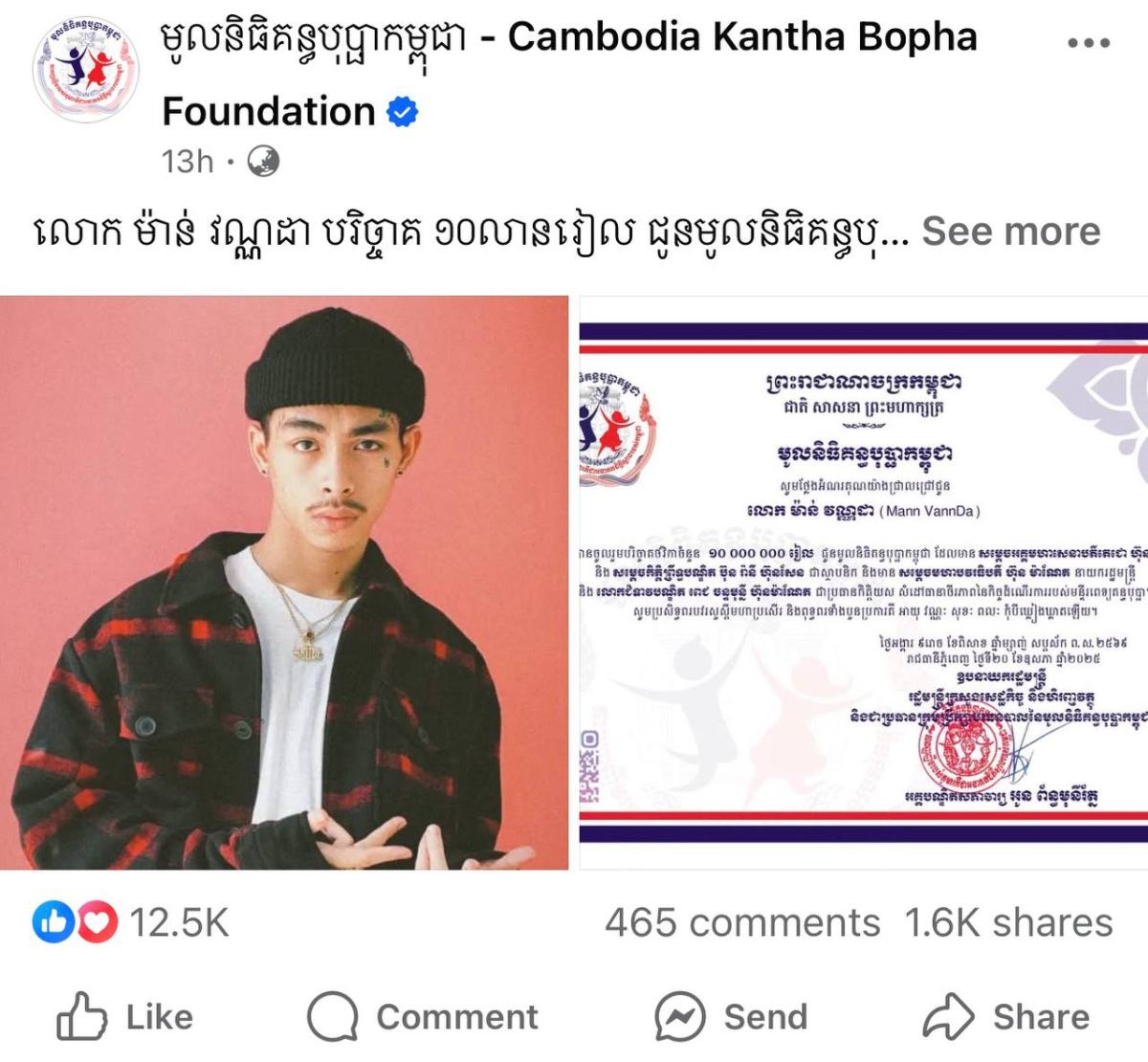View the 1.6K shares list
Screen dimensions: 1148x1062
(x=1008, y=922)
